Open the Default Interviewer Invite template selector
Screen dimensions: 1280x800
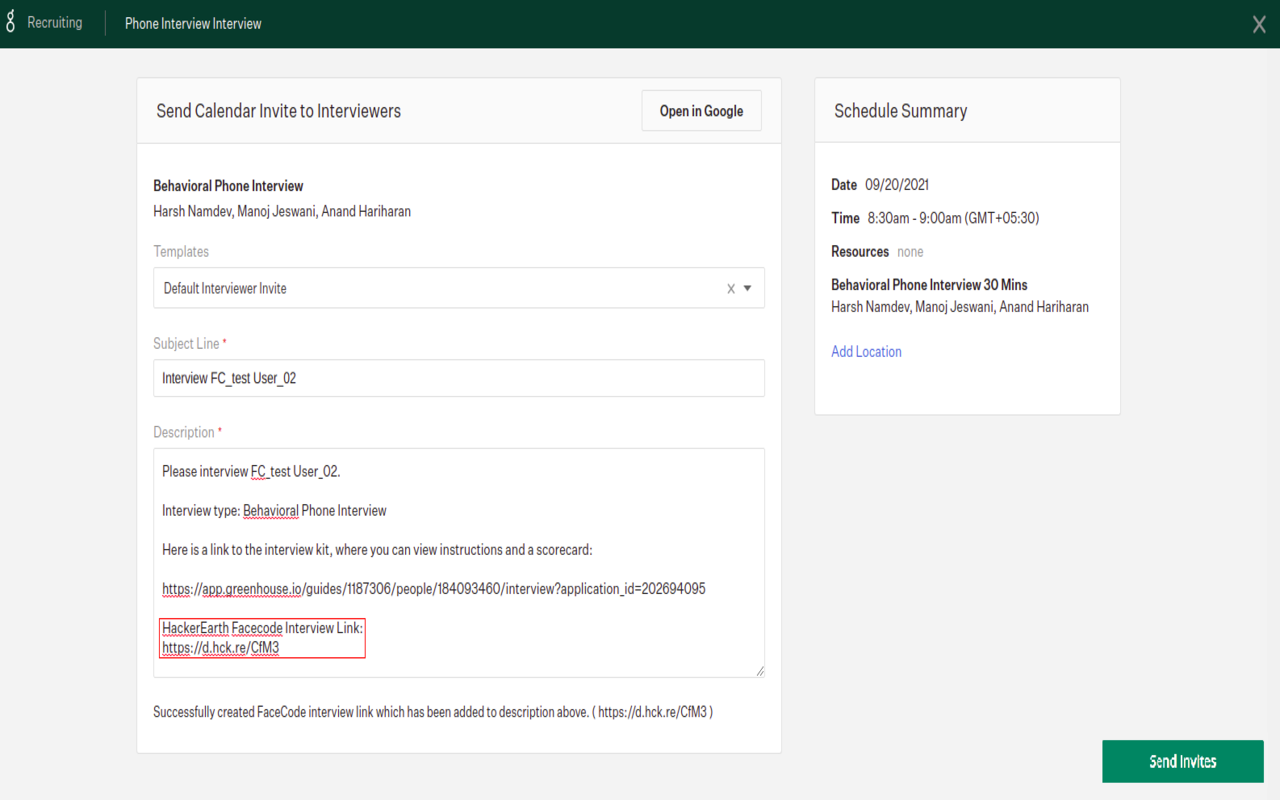click(459, 288)
